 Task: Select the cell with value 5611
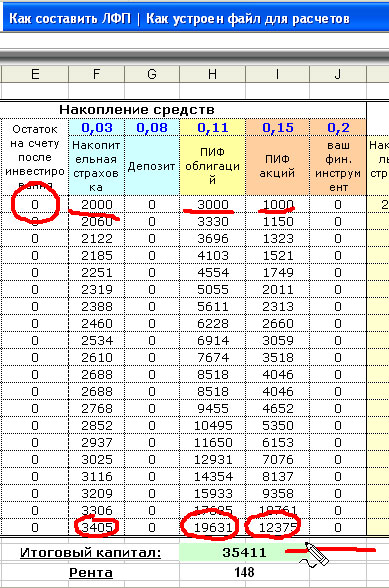click(x=213, y=306)
